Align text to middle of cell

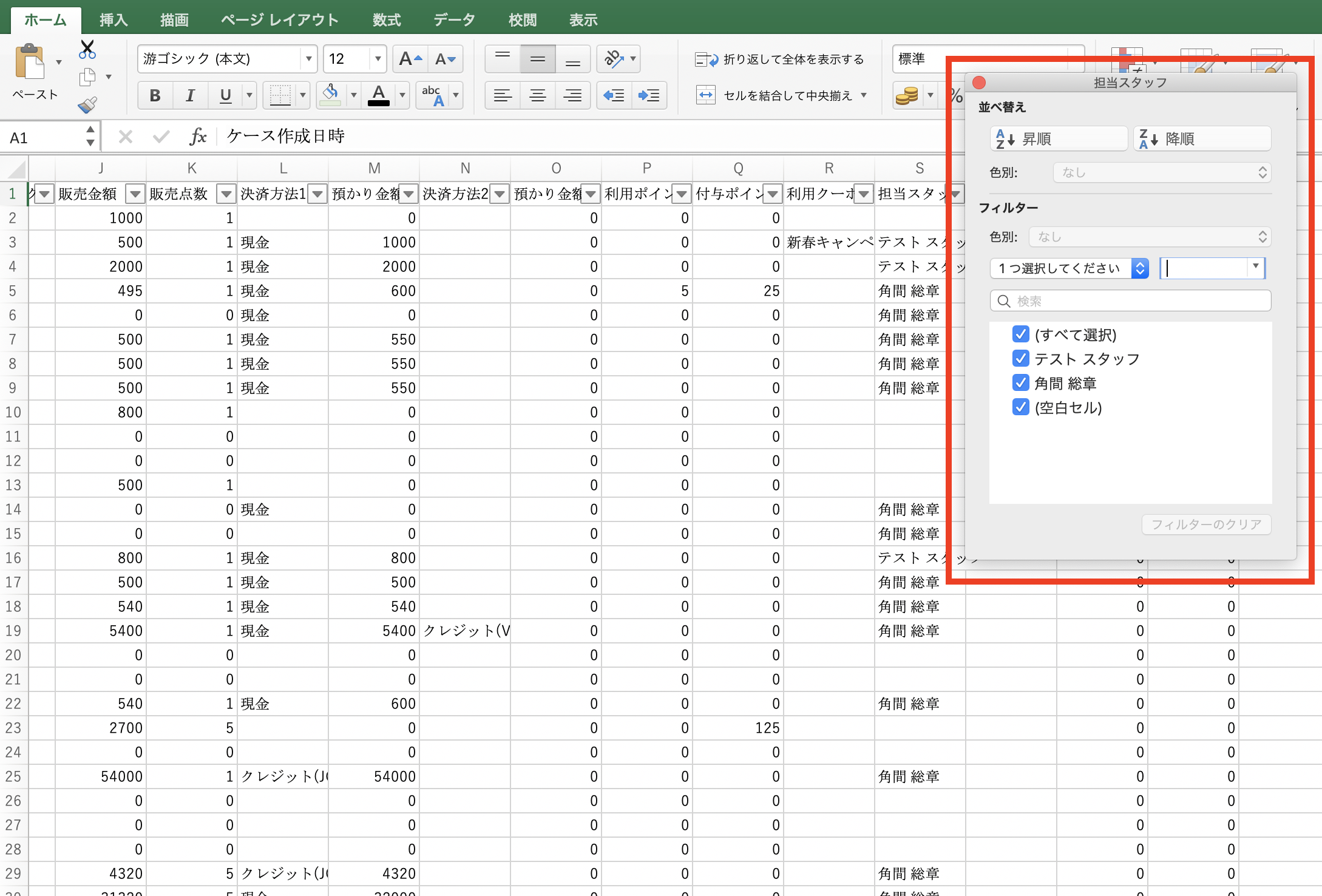(538, 59)
